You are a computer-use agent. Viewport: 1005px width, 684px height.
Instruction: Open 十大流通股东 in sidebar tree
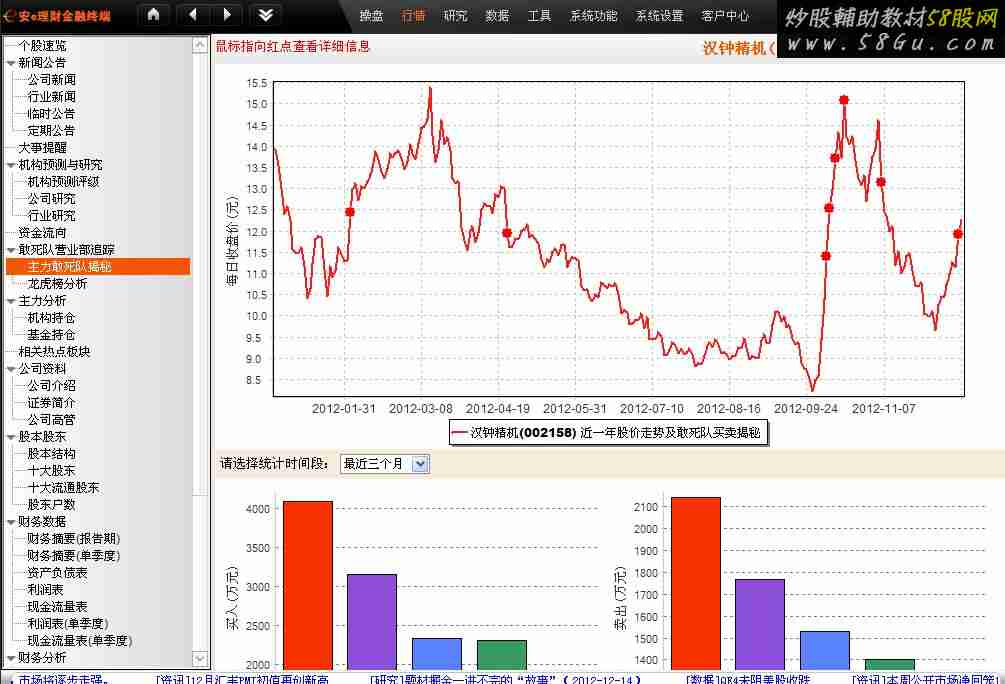tap(63, 488)
